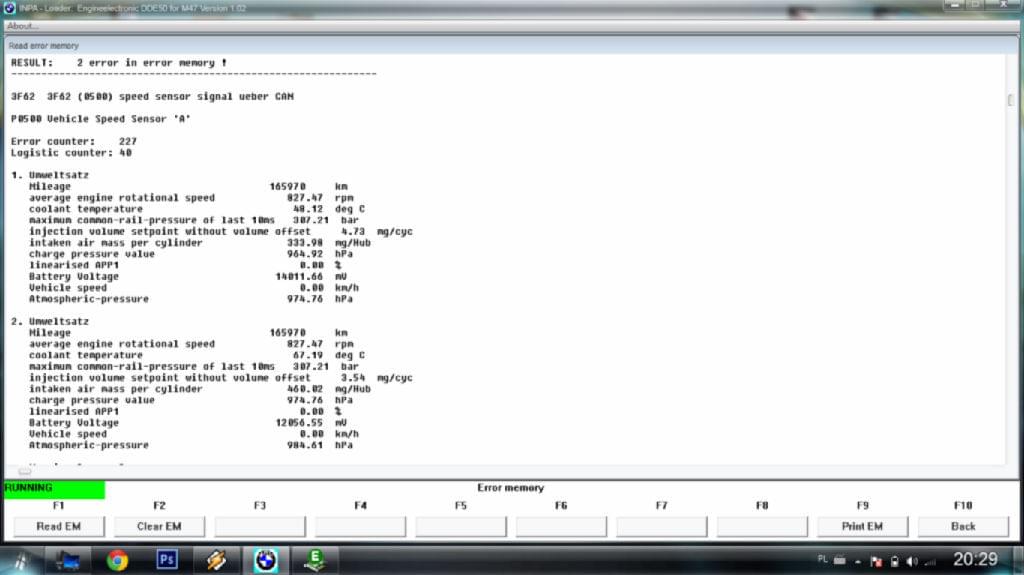Click the '2. Umweltsatz' heading
Viewport: 1024px width, 575px height.
50,321
